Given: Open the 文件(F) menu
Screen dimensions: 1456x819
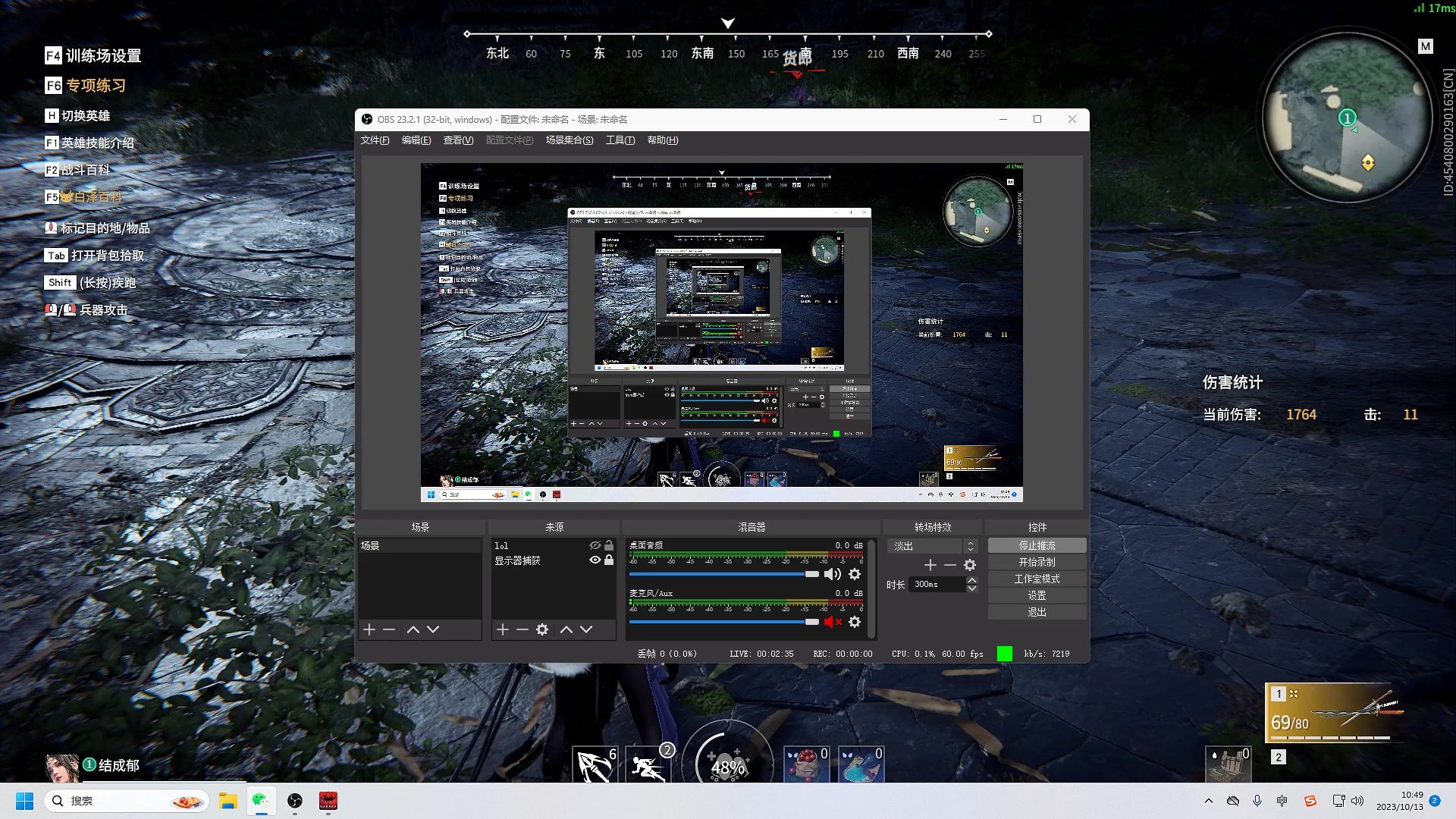Looking at the screenshot, I should tap(375, 140).
